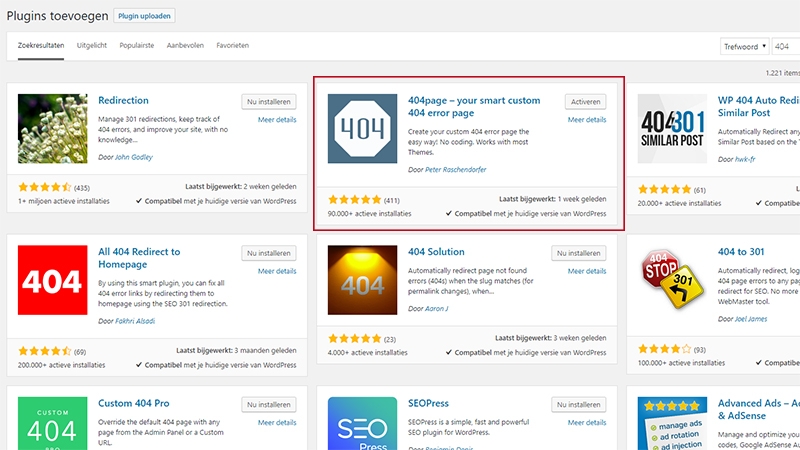The height and width of the screenshot is (450, 800).
Task: Click '1+ miljoen actieve installaties' text
Action: 64,201
